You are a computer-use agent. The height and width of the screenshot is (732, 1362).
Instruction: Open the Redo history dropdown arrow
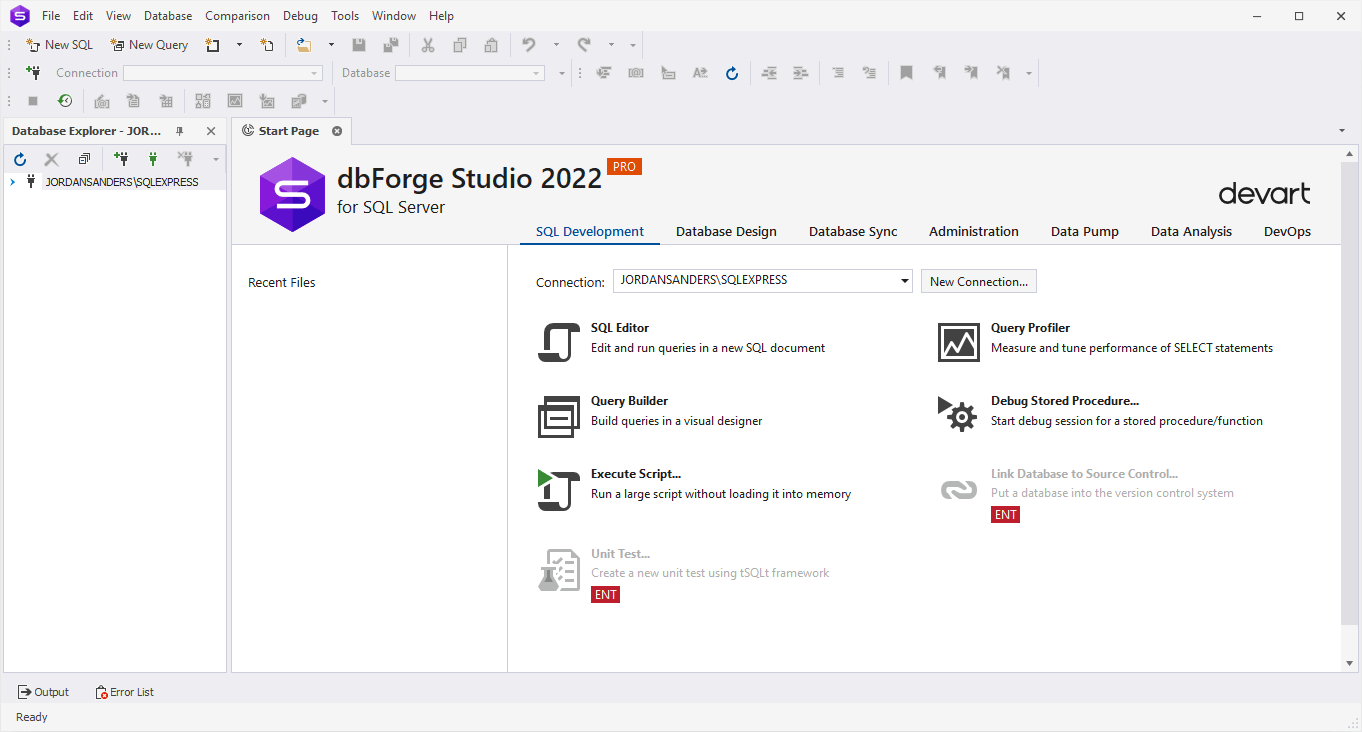click(x=611, y=44)
